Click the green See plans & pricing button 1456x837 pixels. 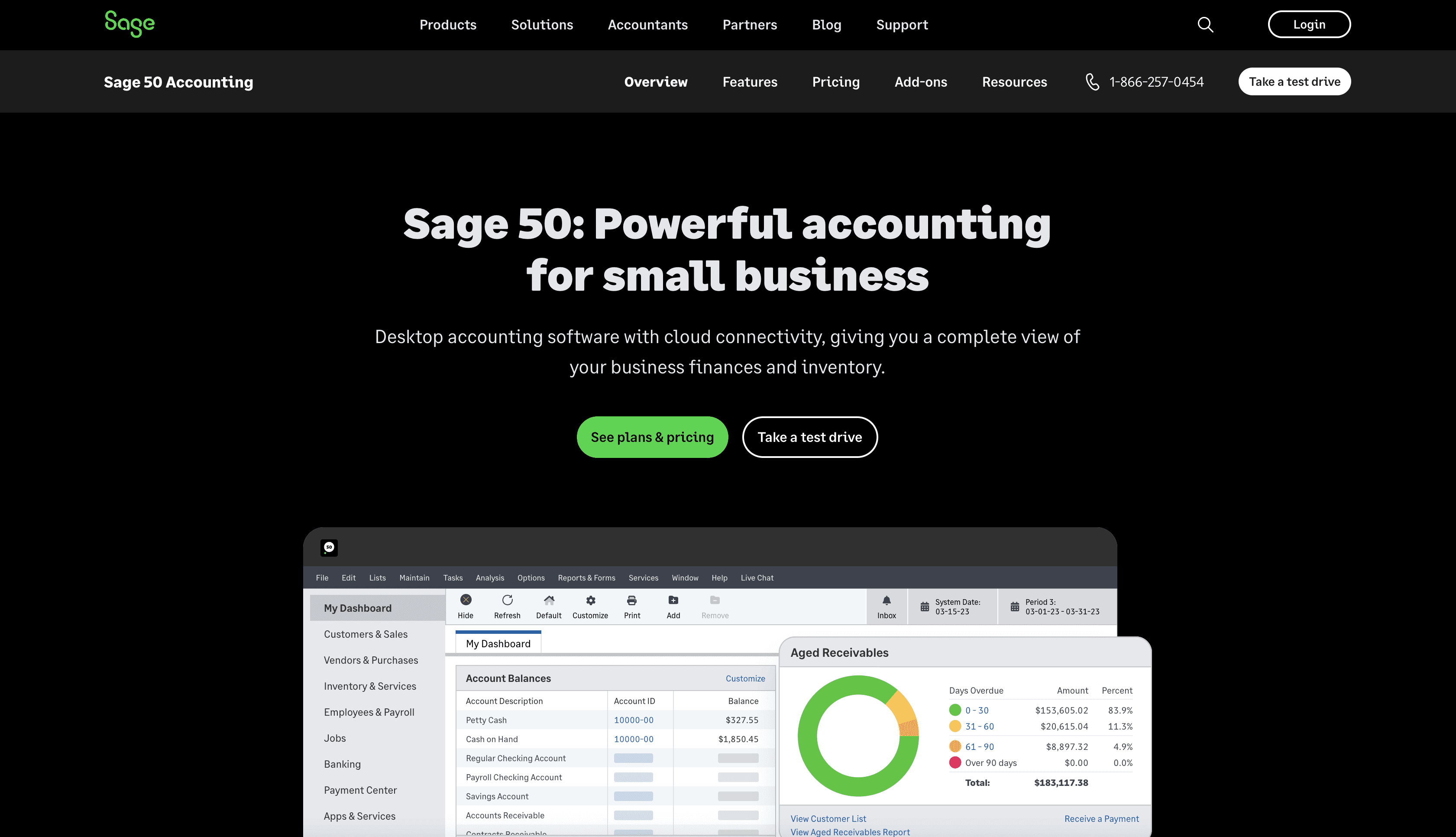(652, 437)
